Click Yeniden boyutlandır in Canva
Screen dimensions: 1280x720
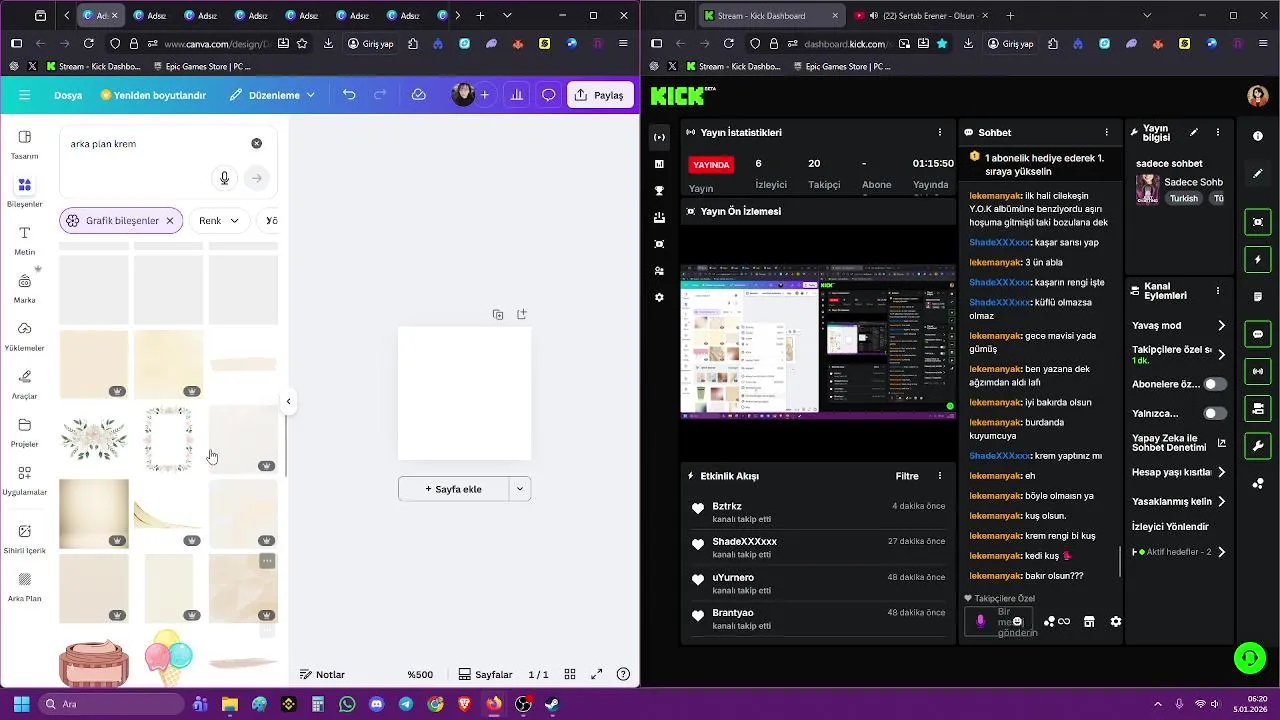tap(153, 95)
